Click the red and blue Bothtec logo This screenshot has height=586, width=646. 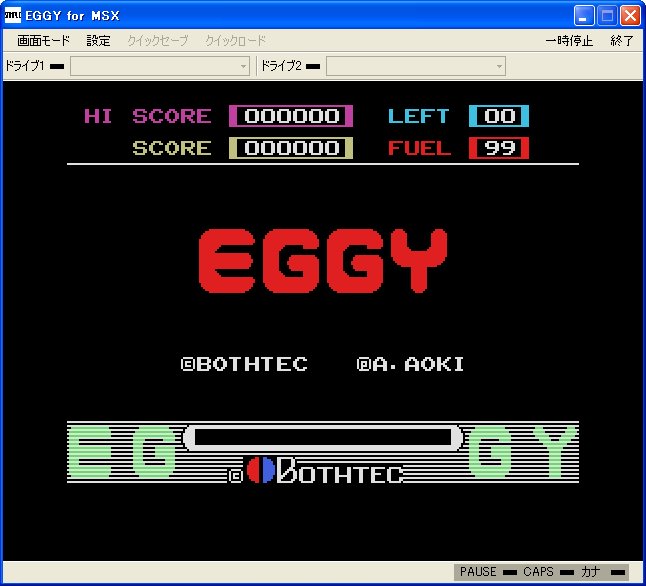(x=261, y=470)
